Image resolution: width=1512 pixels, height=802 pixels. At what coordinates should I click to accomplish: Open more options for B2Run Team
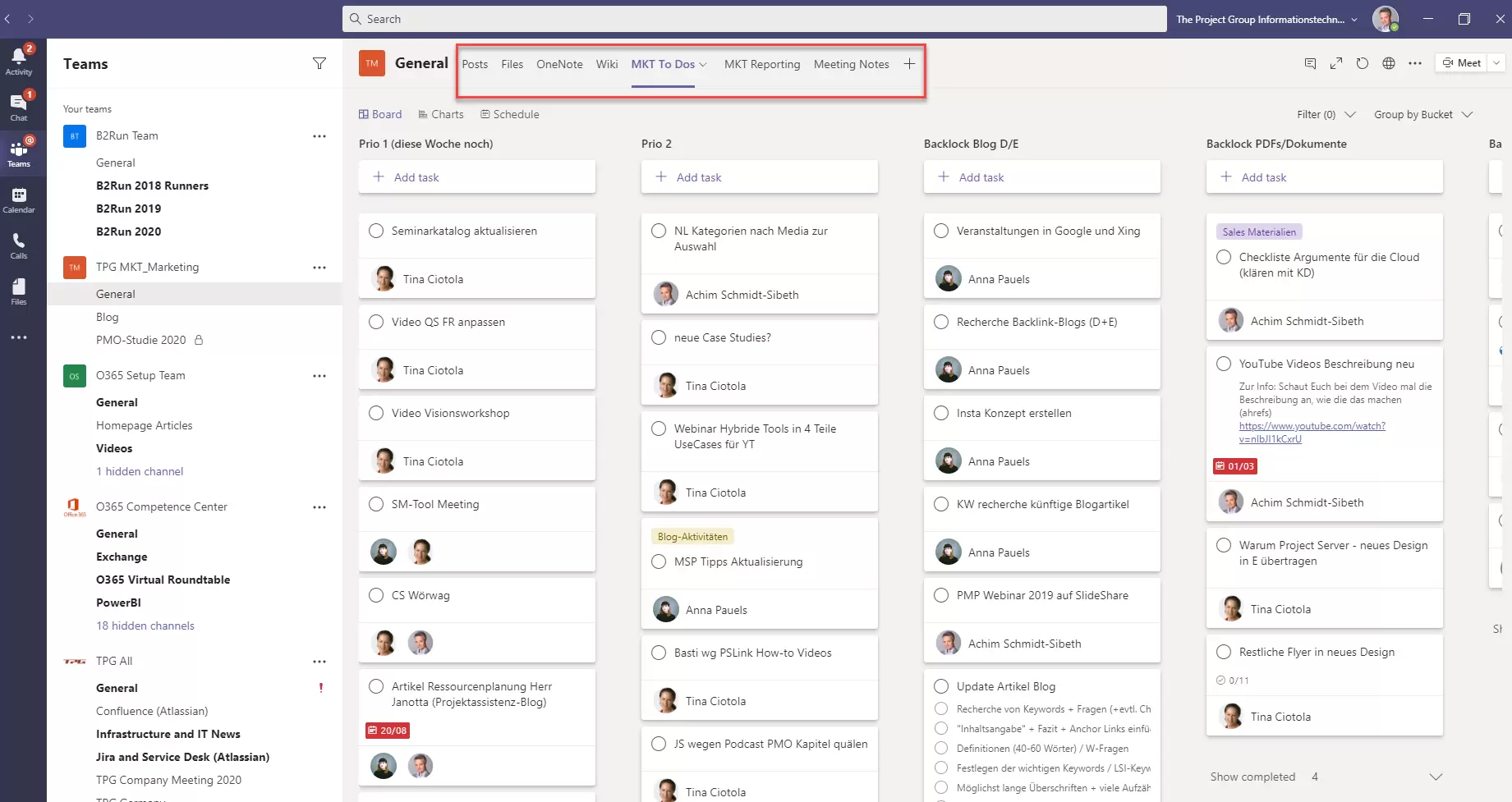point(319,136)
